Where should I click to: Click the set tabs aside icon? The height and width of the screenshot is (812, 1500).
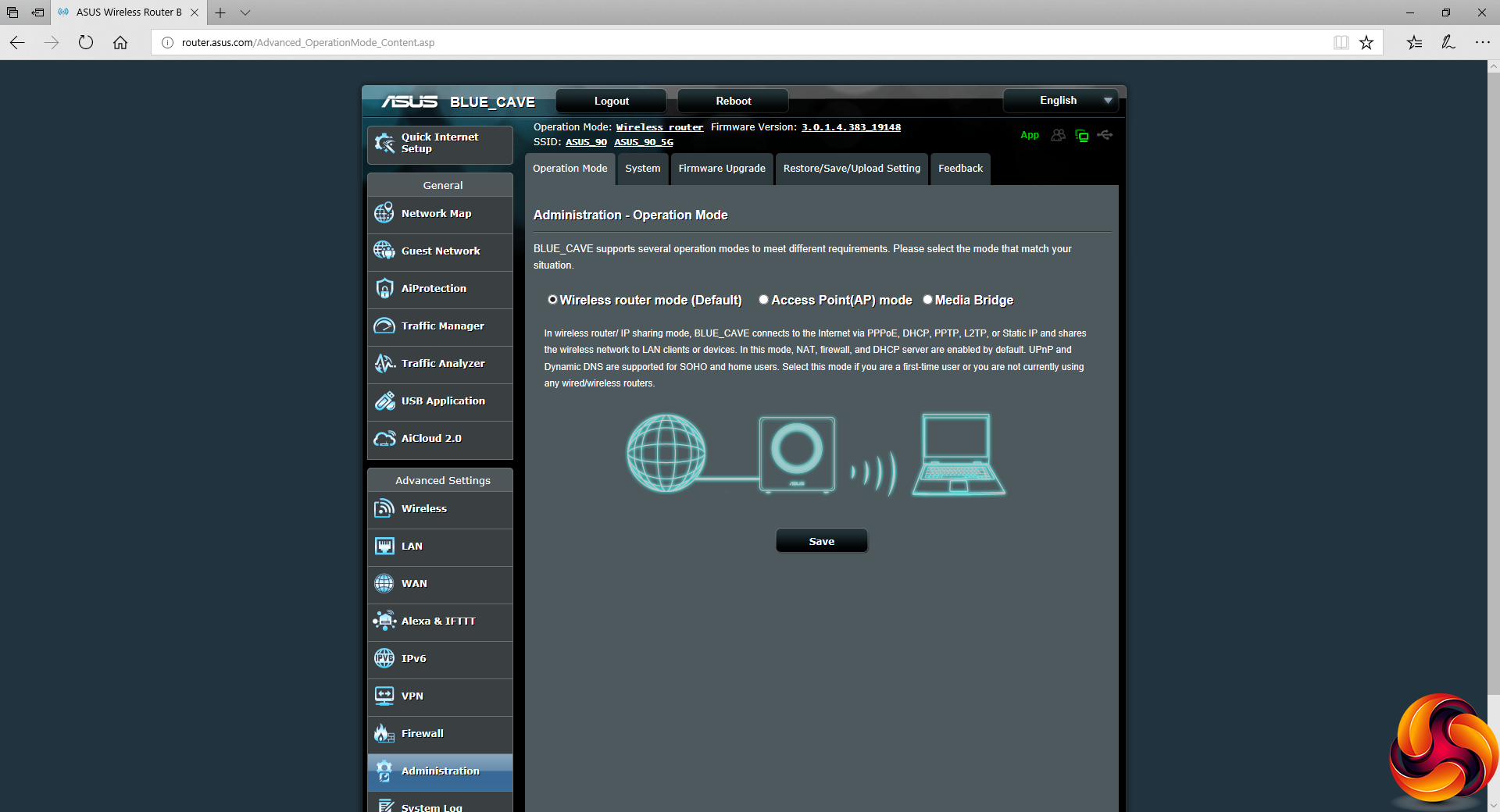click(x=37, y=12)
